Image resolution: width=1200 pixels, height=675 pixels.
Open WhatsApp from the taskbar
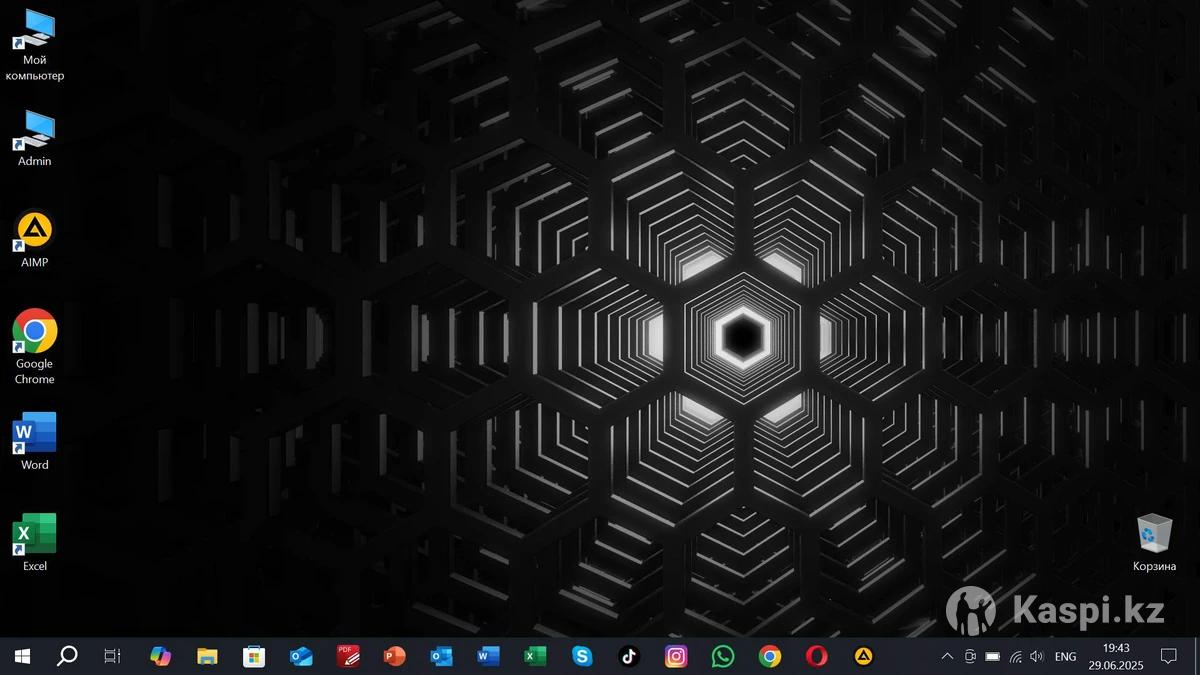pyautogui.click(x=723, y=656)
